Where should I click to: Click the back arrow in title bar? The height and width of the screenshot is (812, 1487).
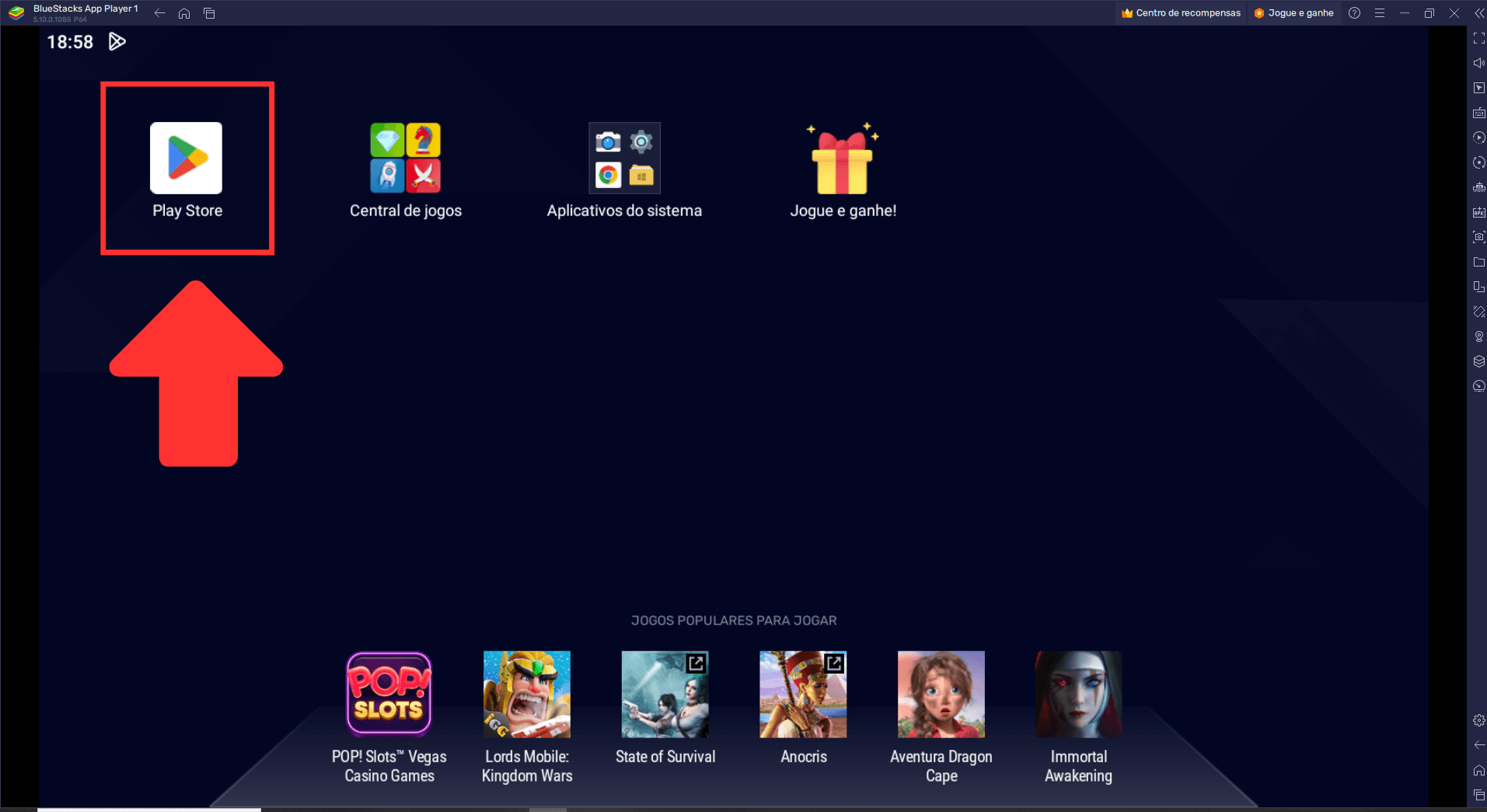click(159, 13)
